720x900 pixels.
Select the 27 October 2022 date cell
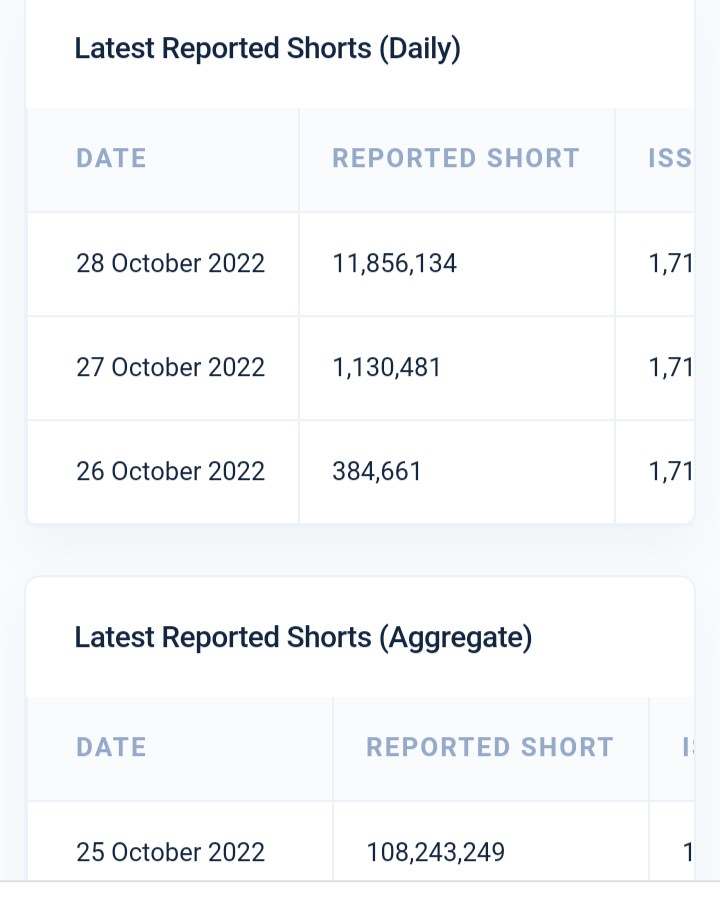(170, 368)
